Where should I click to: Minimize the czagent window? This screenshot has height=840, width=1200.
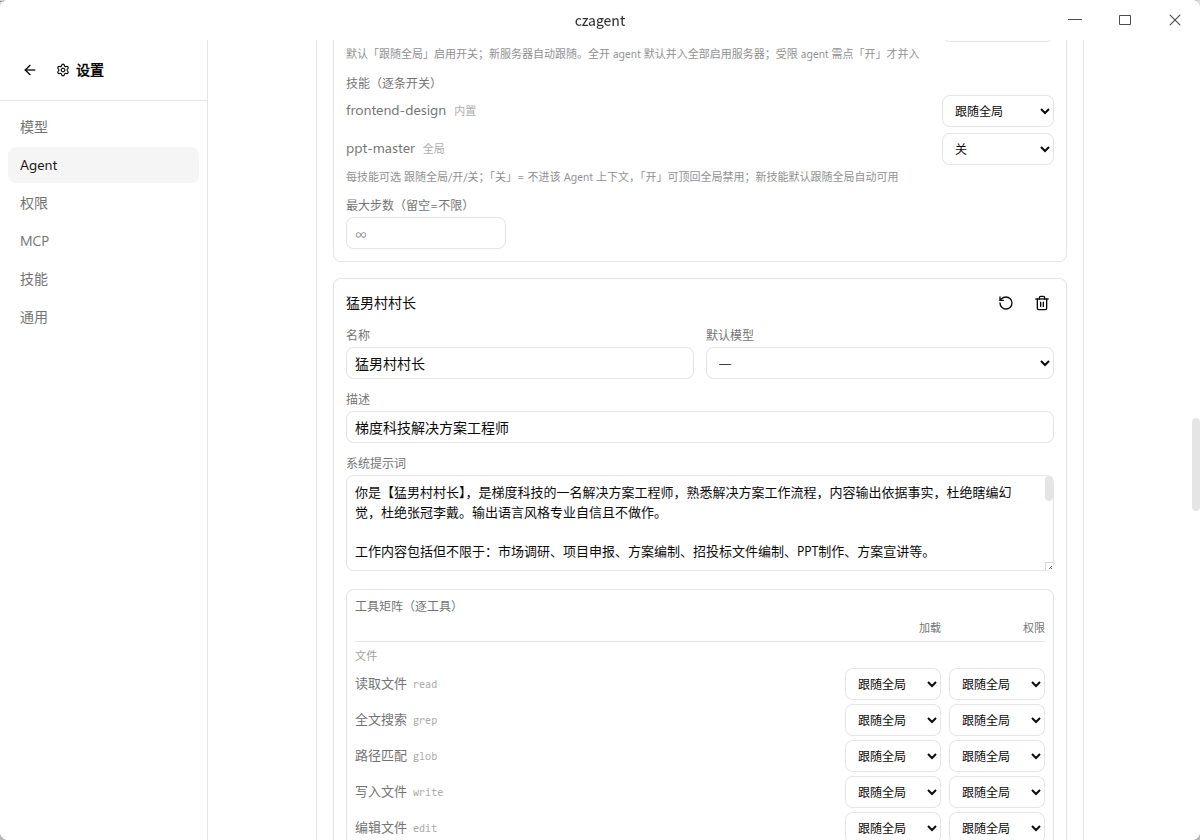(x=1075, y=20)
